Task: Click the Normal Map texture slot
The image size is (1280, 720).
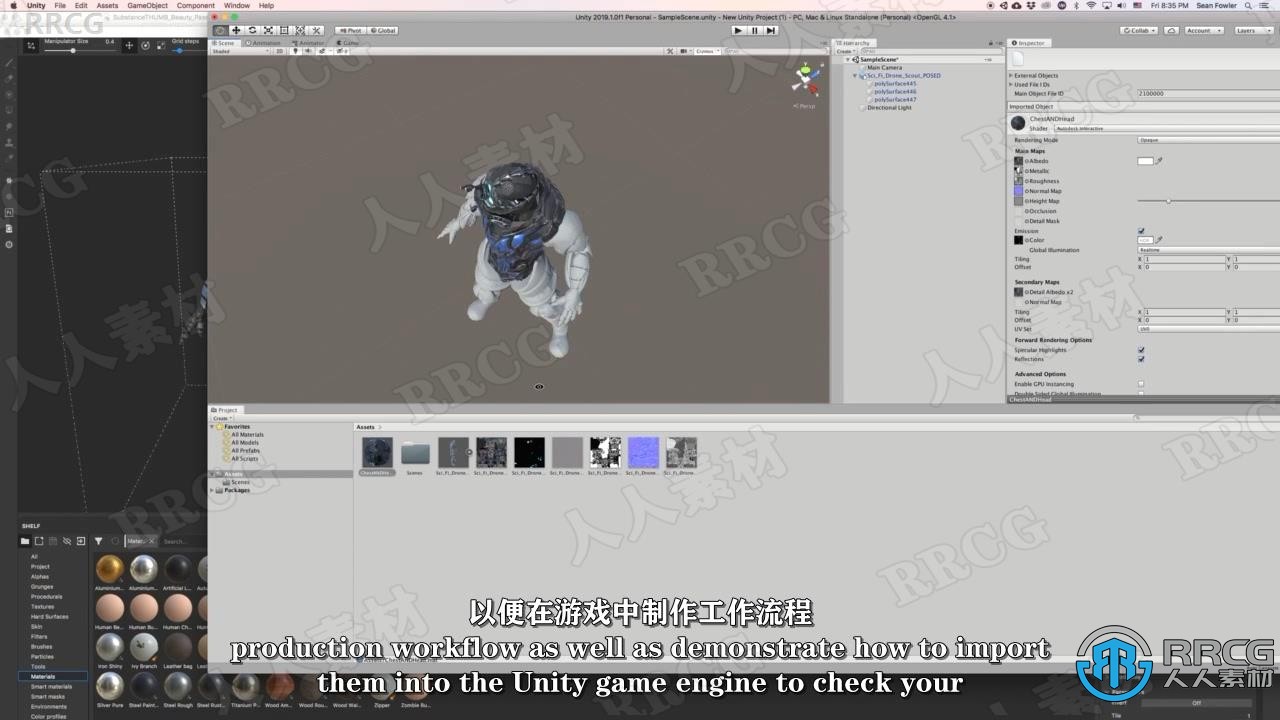Action: (x=1019, y=191)
